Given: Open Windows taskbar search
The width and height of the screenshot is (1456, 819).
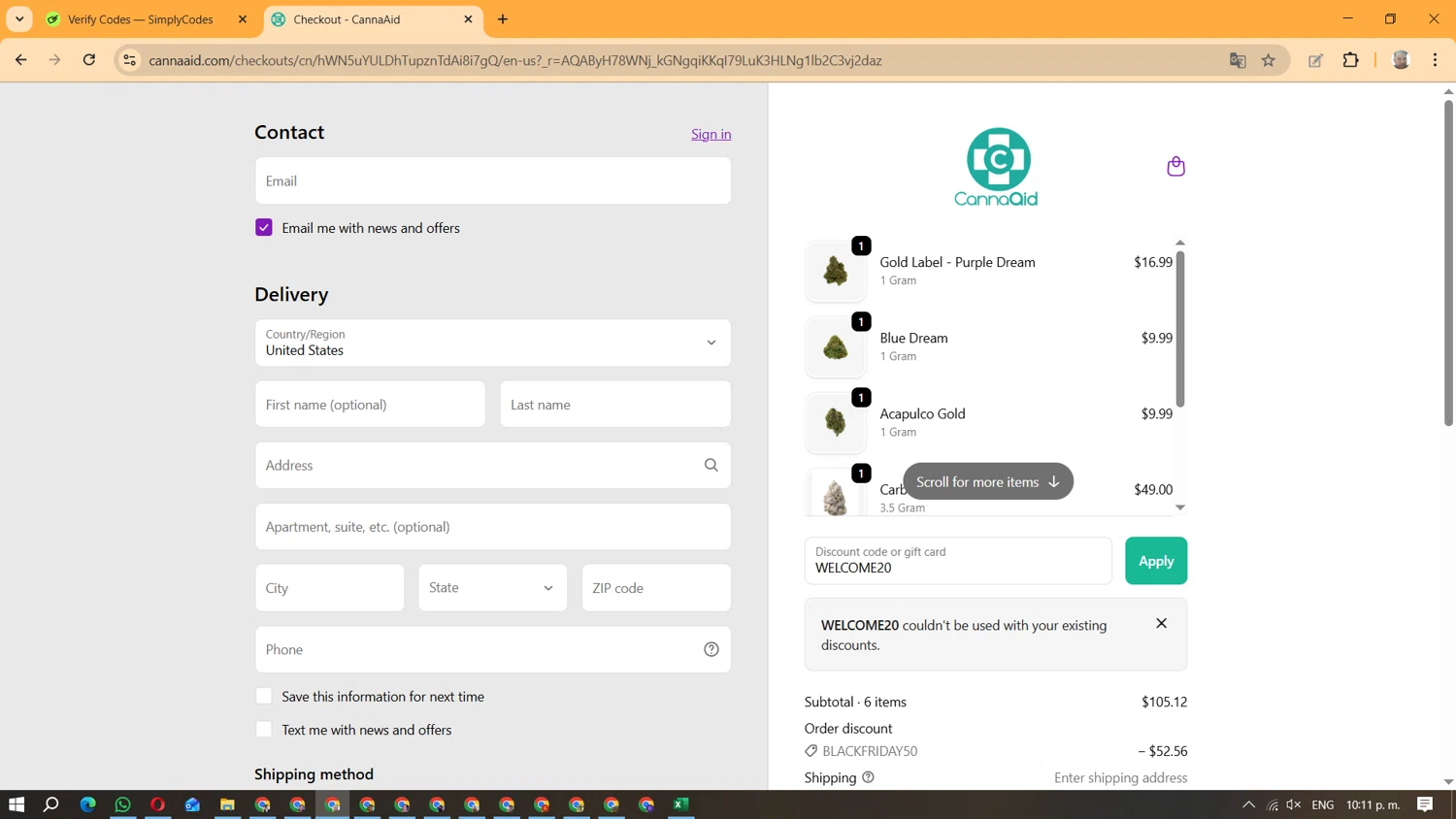Looking at the screenshot, I should (51, 804).
